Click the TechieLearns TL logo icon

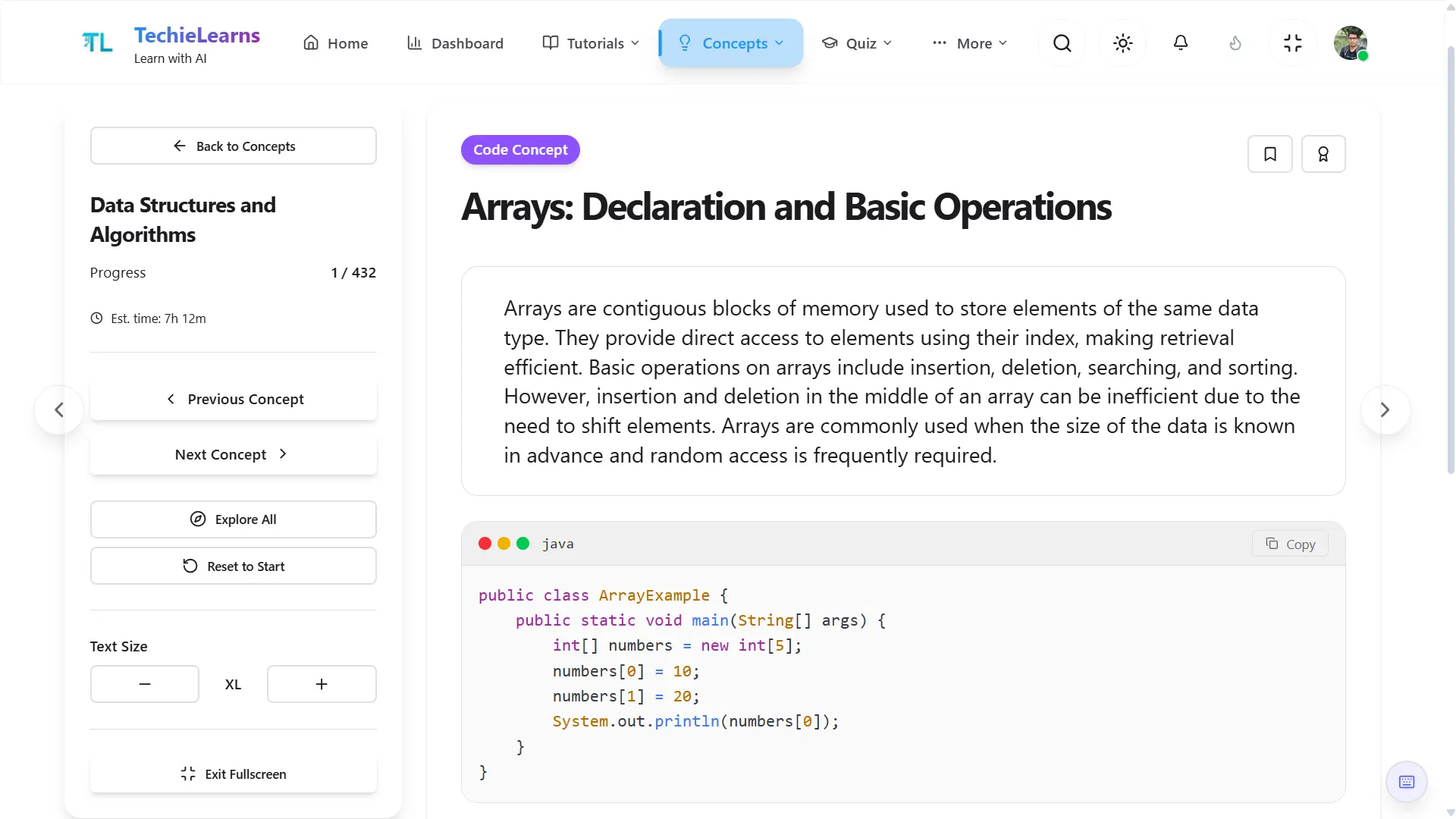(x=97, y=43)
